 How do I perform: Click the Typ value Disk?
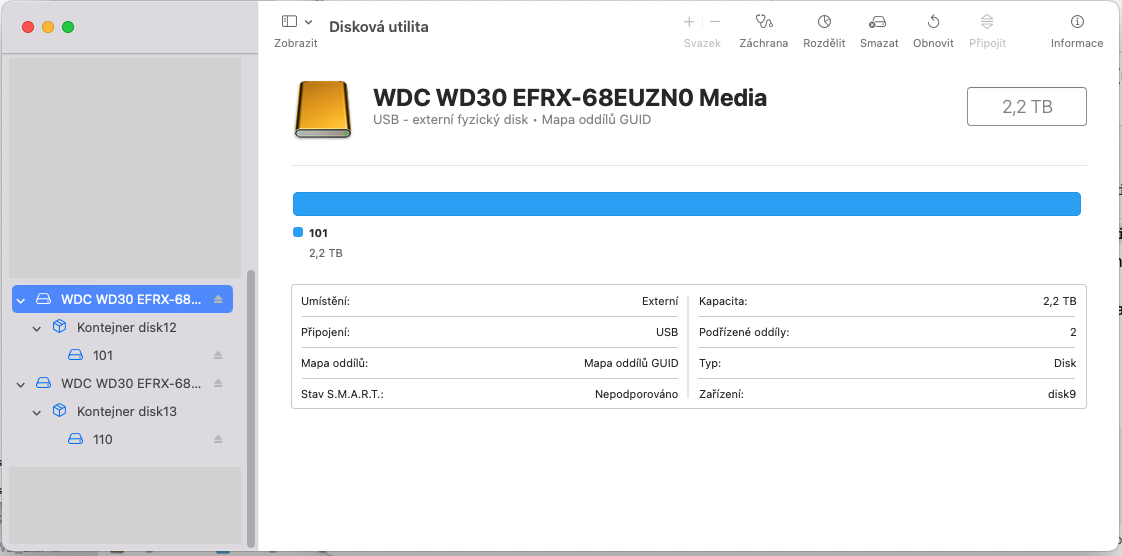[1065, 364]
